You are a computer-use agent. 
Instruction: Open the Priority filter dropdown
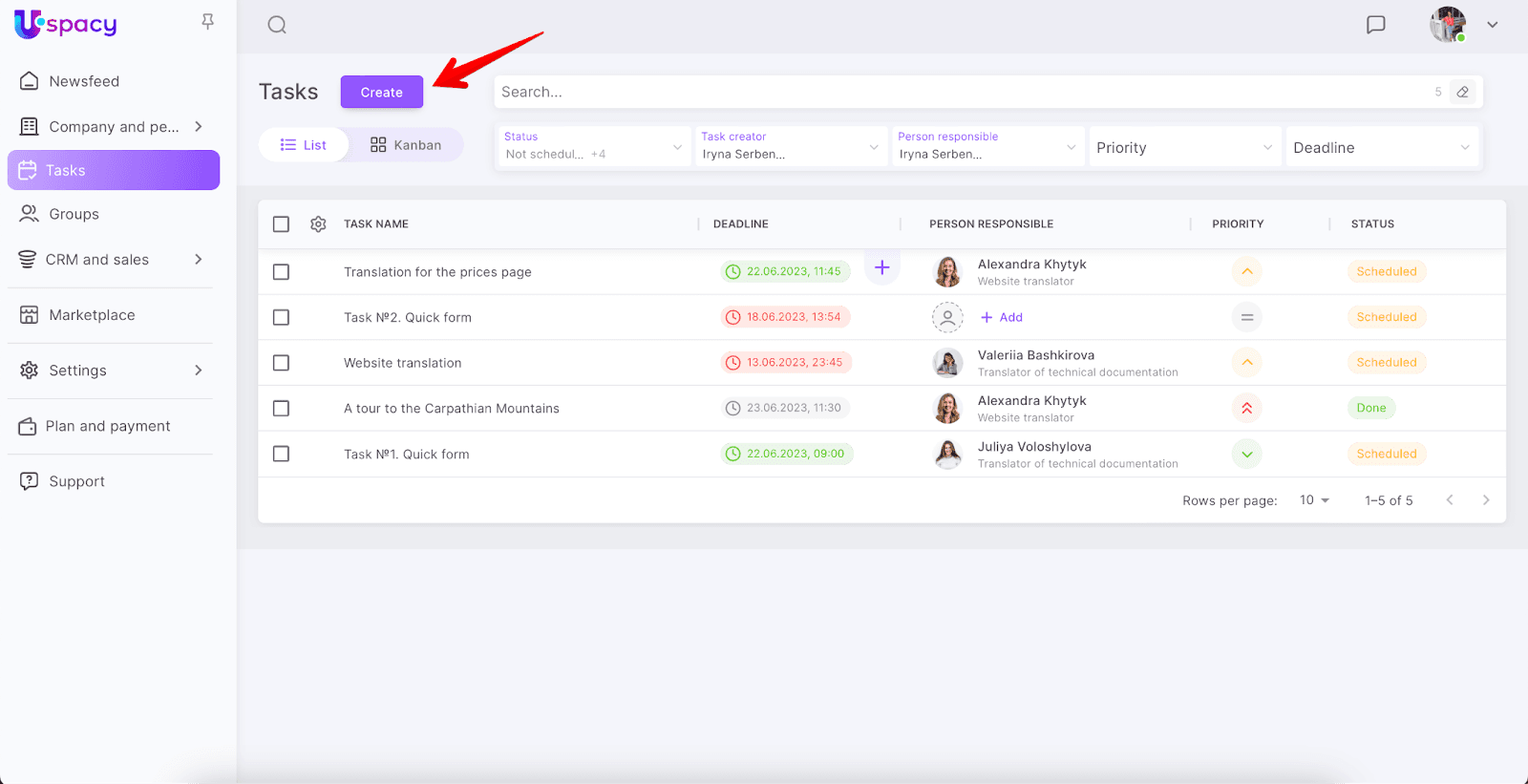click(x=1183, y=148)
